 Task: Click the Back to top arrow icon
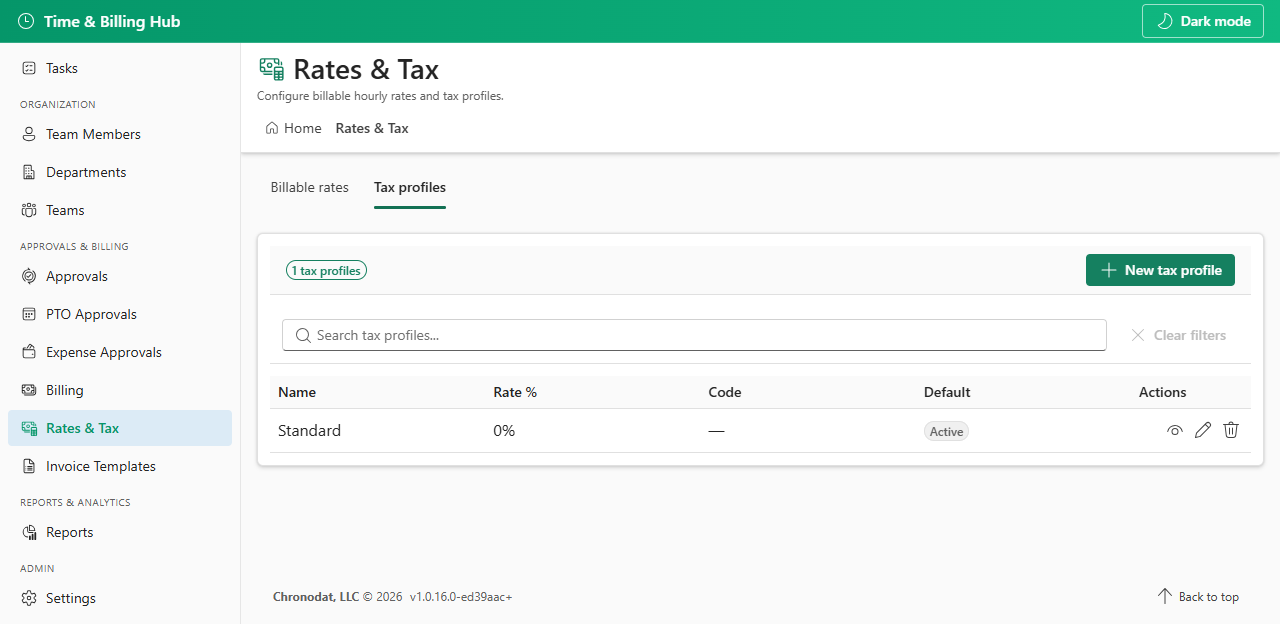[x=1164, y=596]
